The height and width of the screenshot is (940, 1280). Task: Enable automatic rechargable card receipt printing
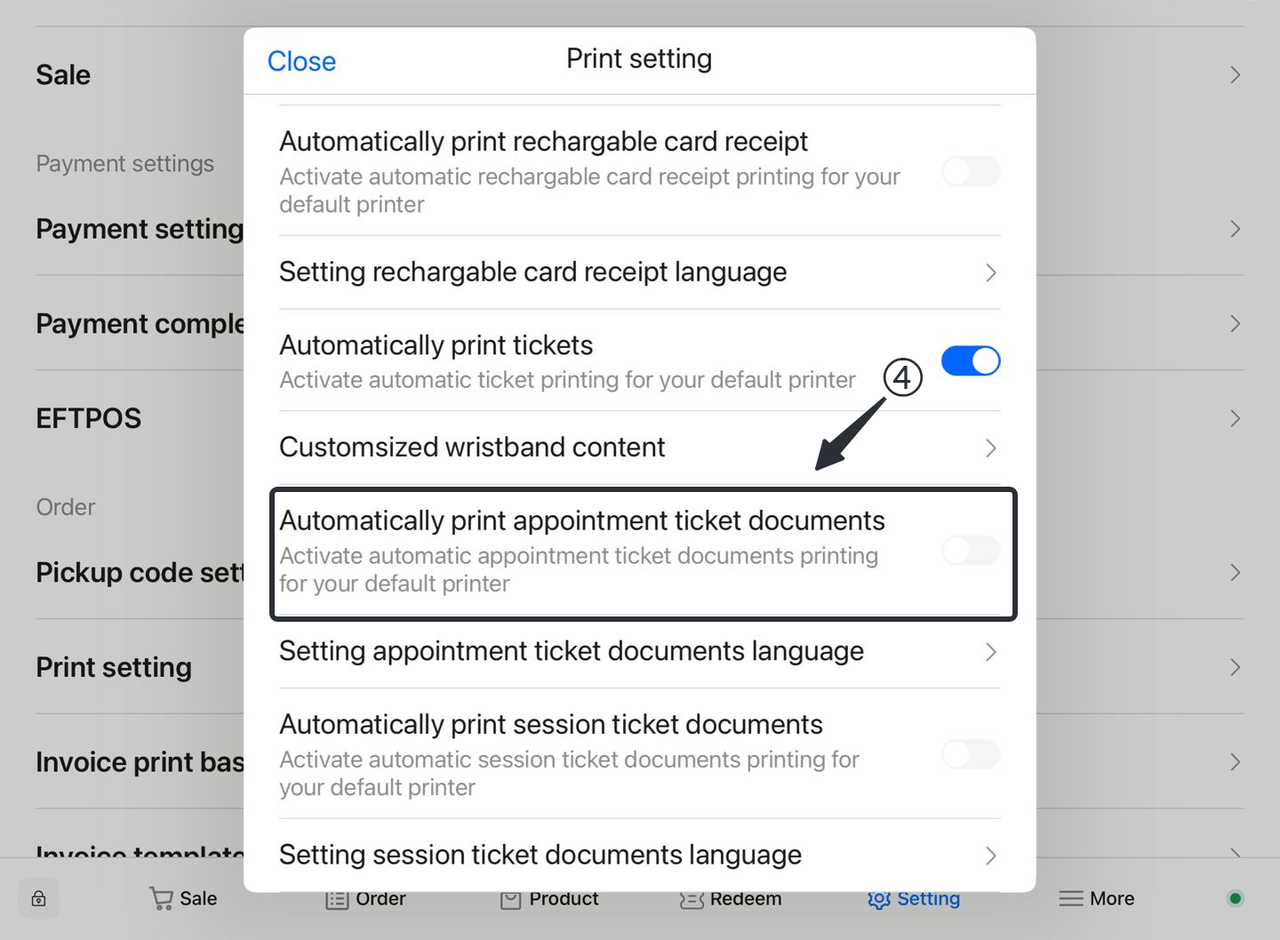point(970,172)
